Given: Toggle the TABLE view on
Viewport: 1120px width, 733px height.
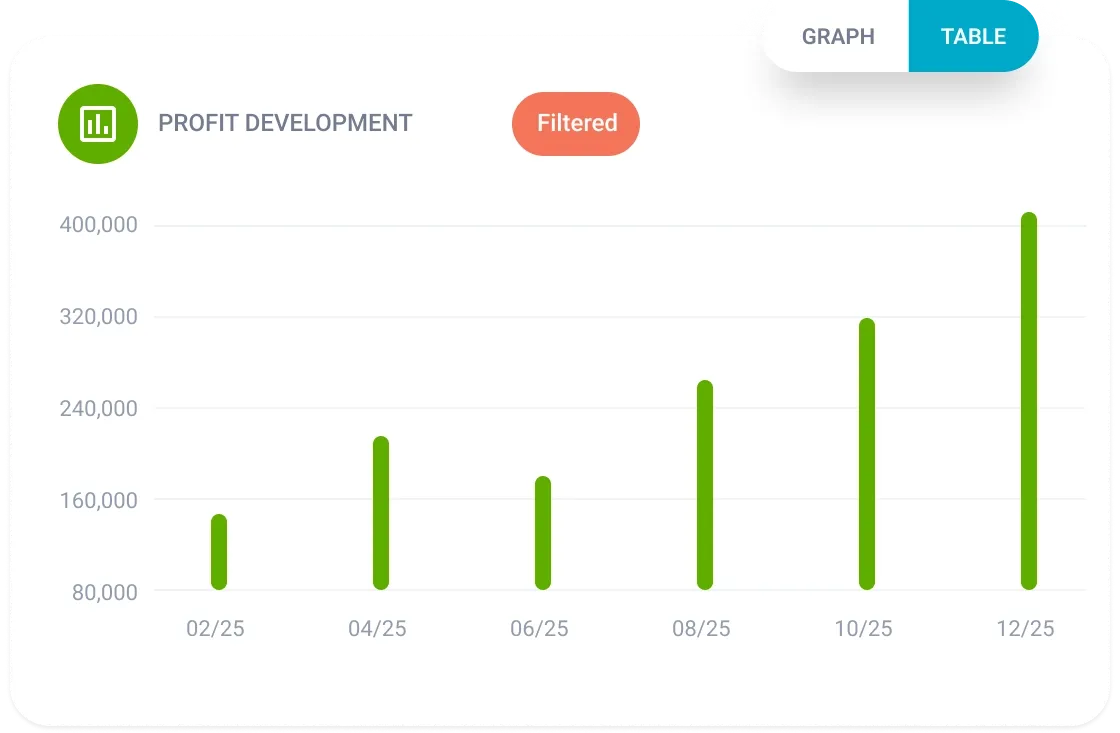Looking at the screenshot, I should [x=972, y=36].
